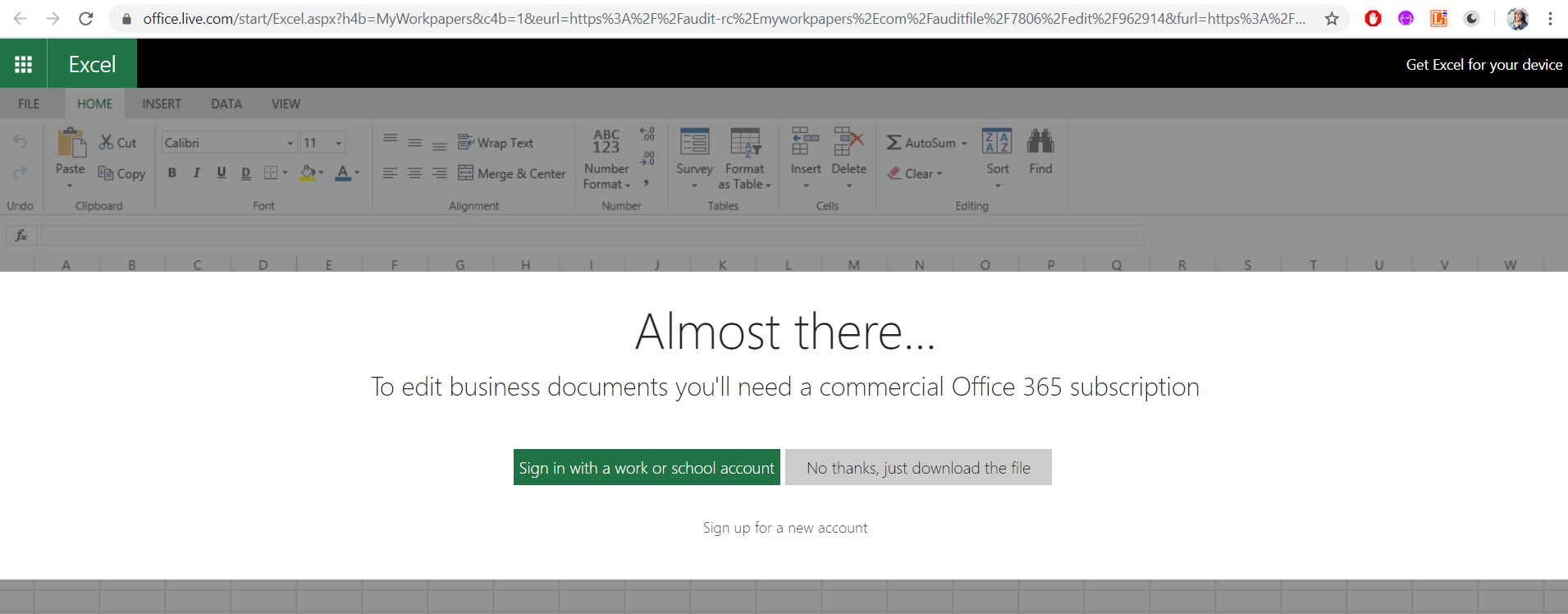Click in the formula bar field
This screenshot has height=614, width=1568.
pos(592,236)
